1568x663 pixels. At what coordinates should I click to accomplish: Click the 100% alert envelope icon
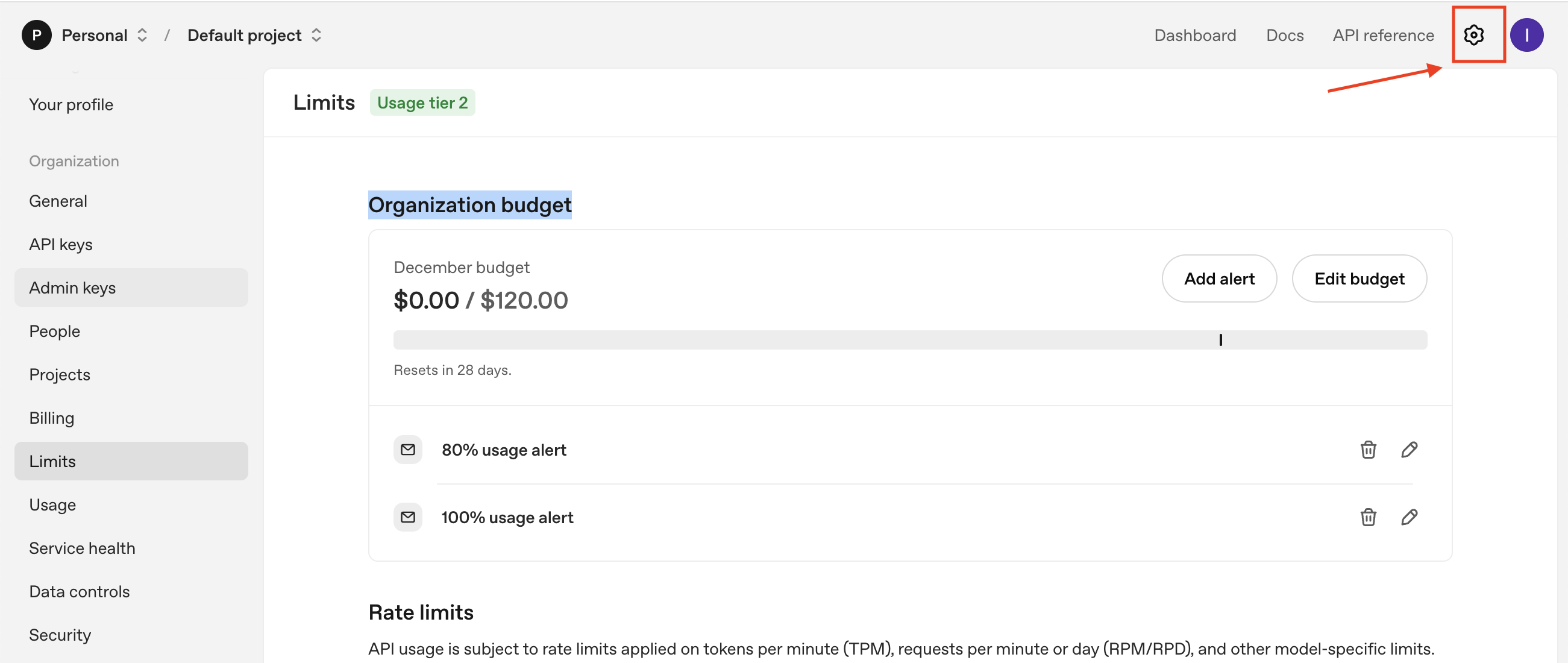[408, 518]
